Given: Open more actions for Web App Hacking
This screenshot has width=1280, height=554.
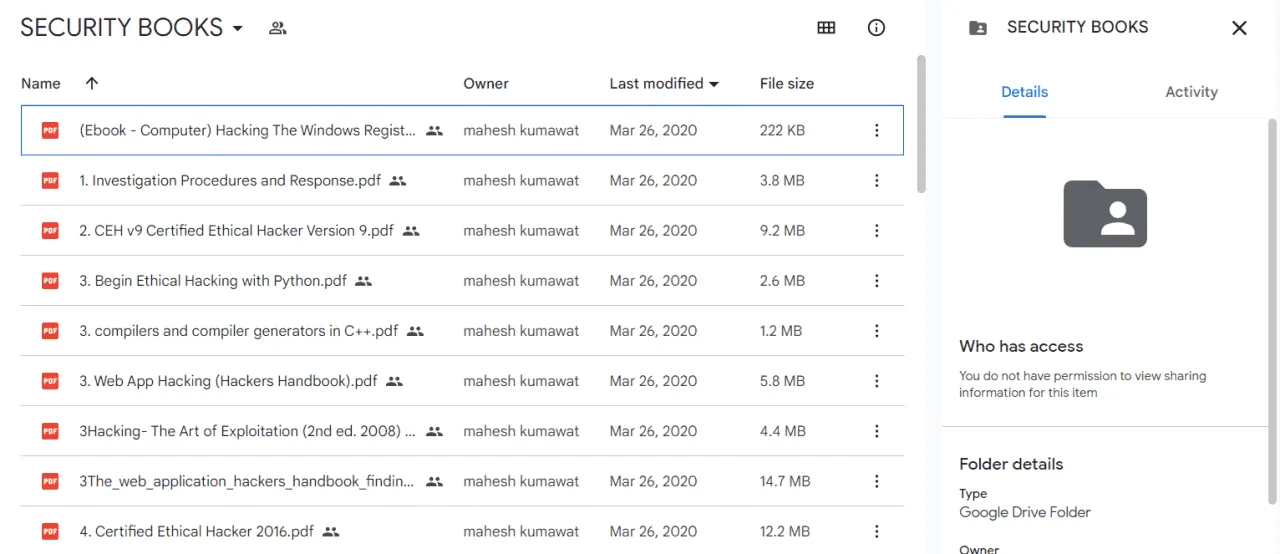Looking at the screenshot, I should click(876, 381).
